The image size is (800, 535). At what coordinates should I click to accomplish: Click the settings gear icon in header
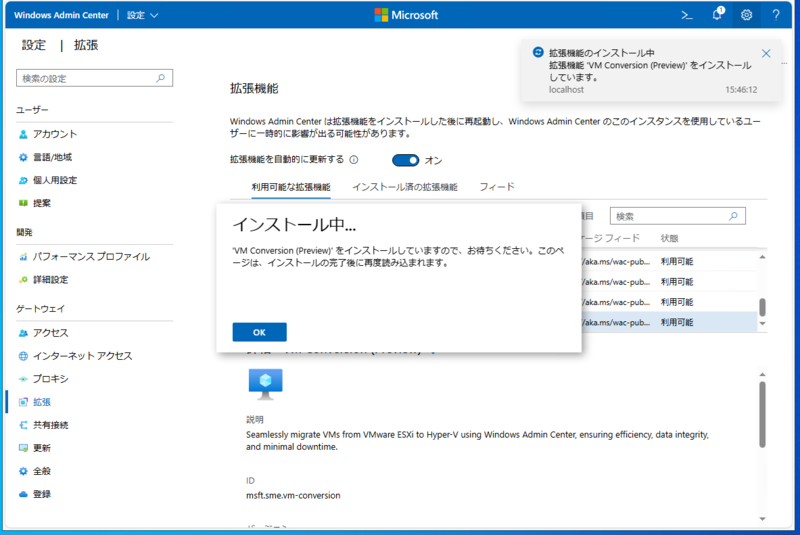746,15
